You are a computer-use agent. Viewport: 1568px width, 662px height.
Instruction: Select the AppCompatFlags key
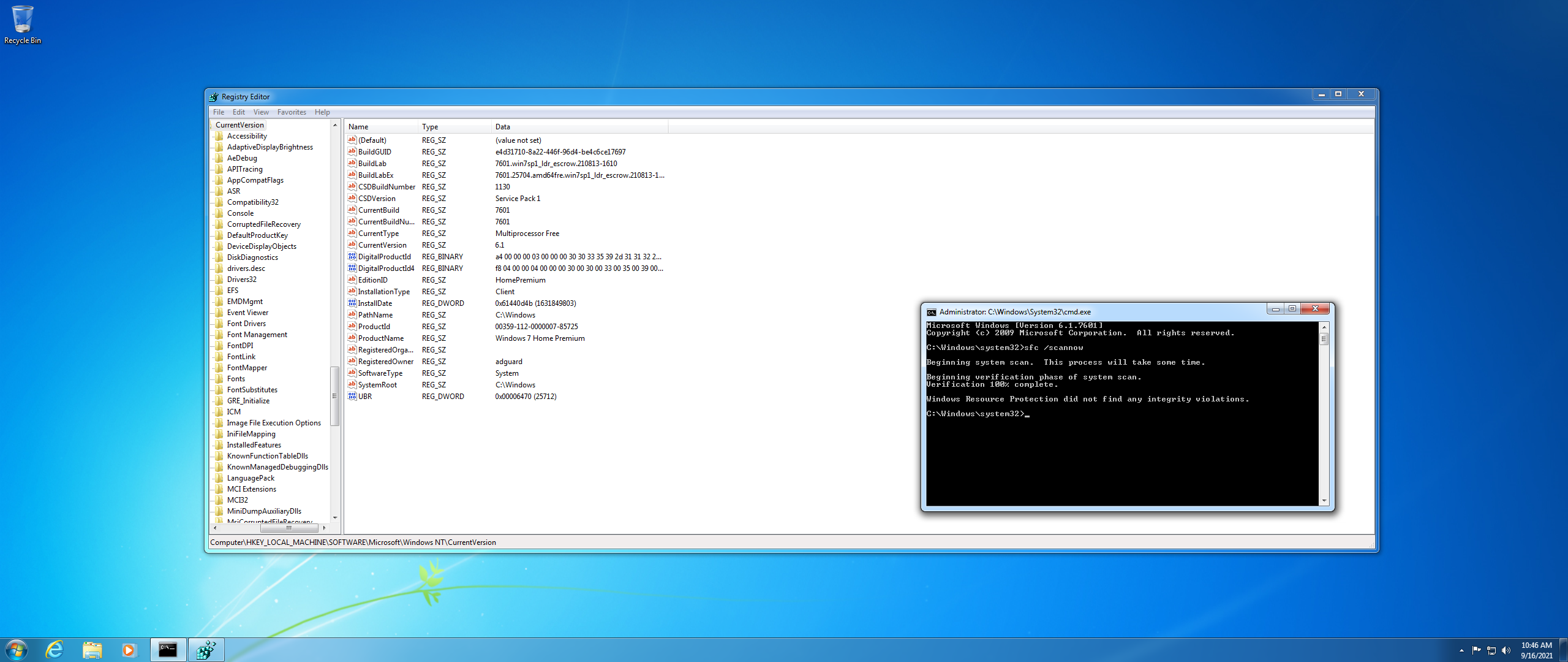click(x=255, y=180)
